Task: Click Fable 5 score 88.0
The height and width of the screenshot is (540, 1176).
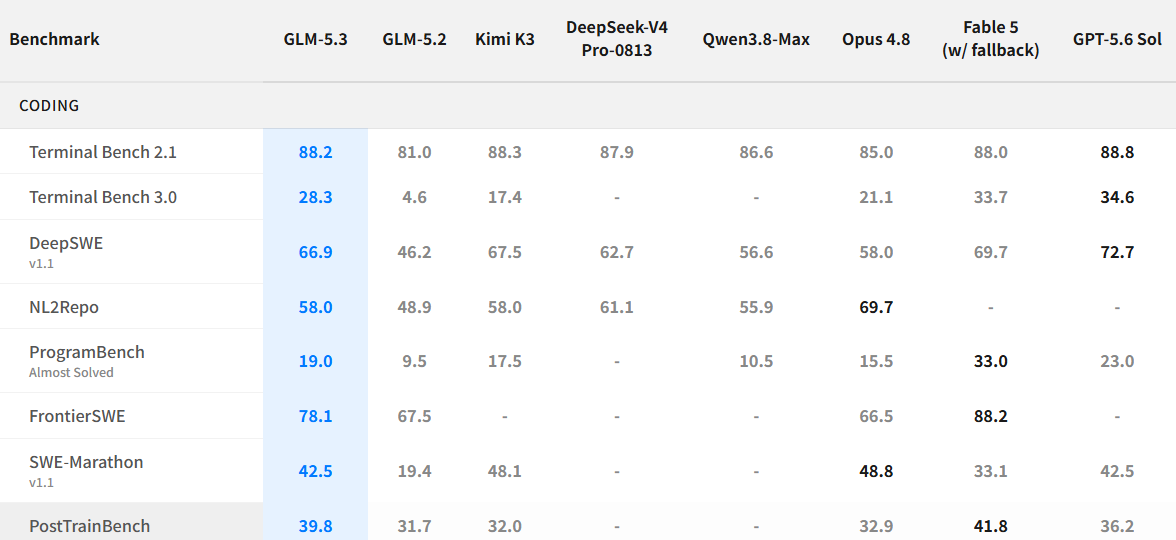Action: click(991, 152)
